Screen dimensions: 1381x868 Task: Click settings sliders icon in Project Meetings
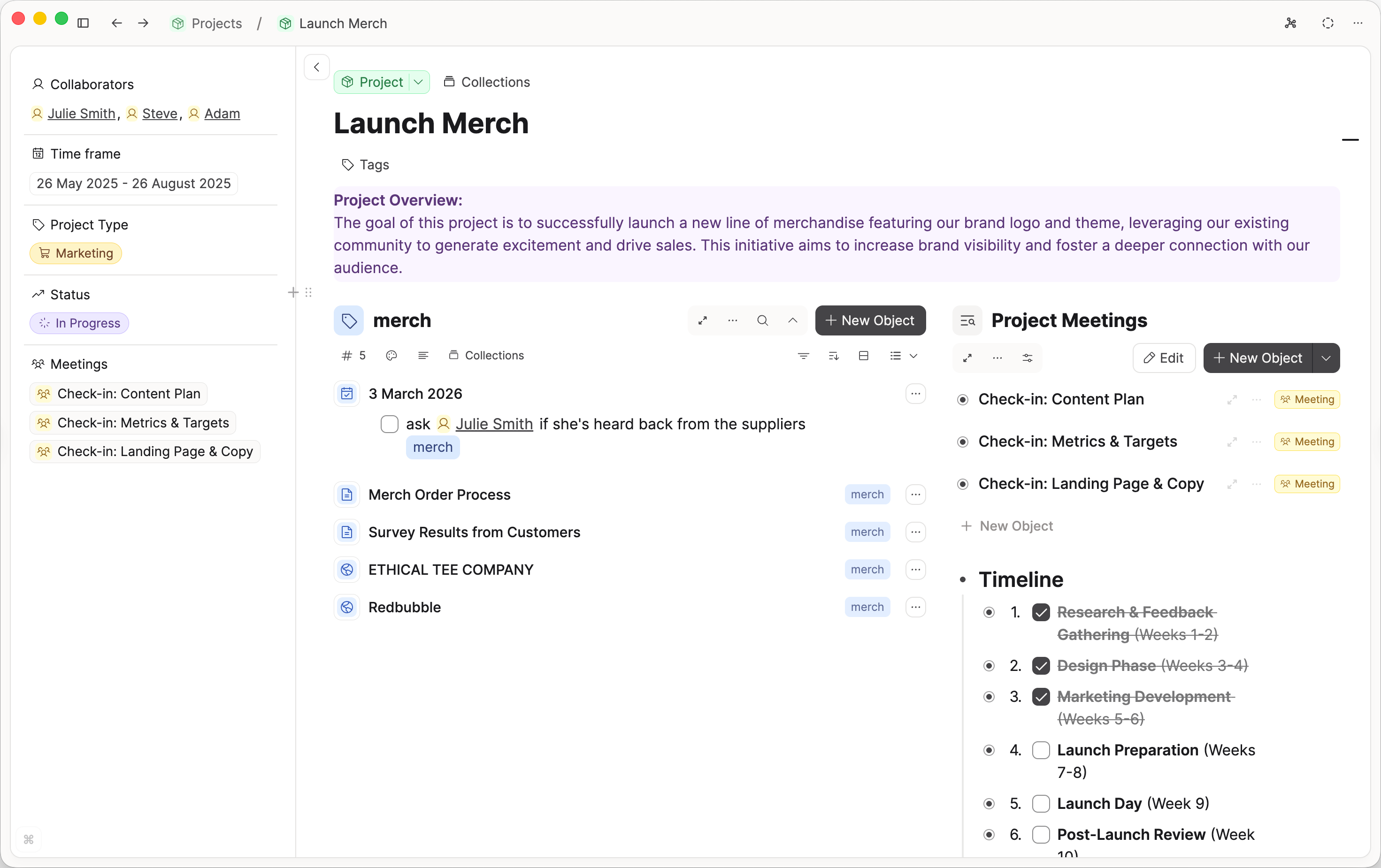[1027, 358]
